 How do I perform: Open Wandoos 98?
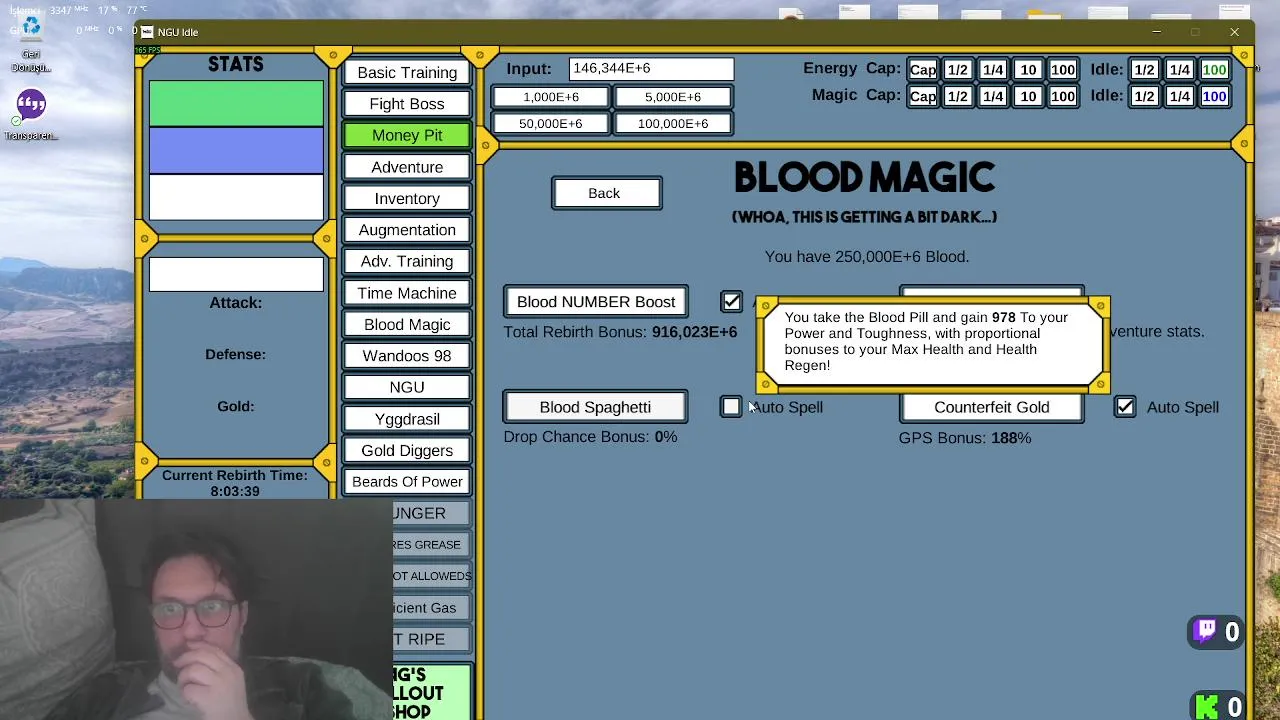coord(407,356)
